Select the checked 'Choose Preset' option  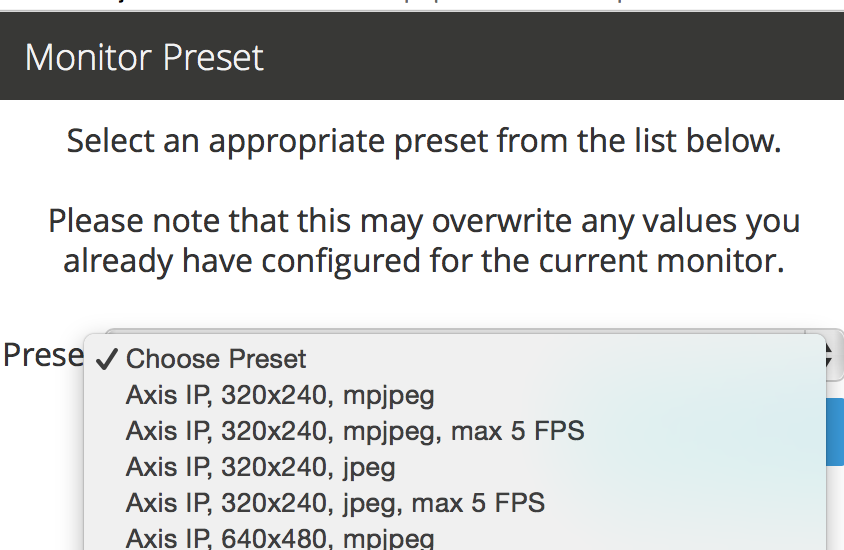(x=455, y=359)
